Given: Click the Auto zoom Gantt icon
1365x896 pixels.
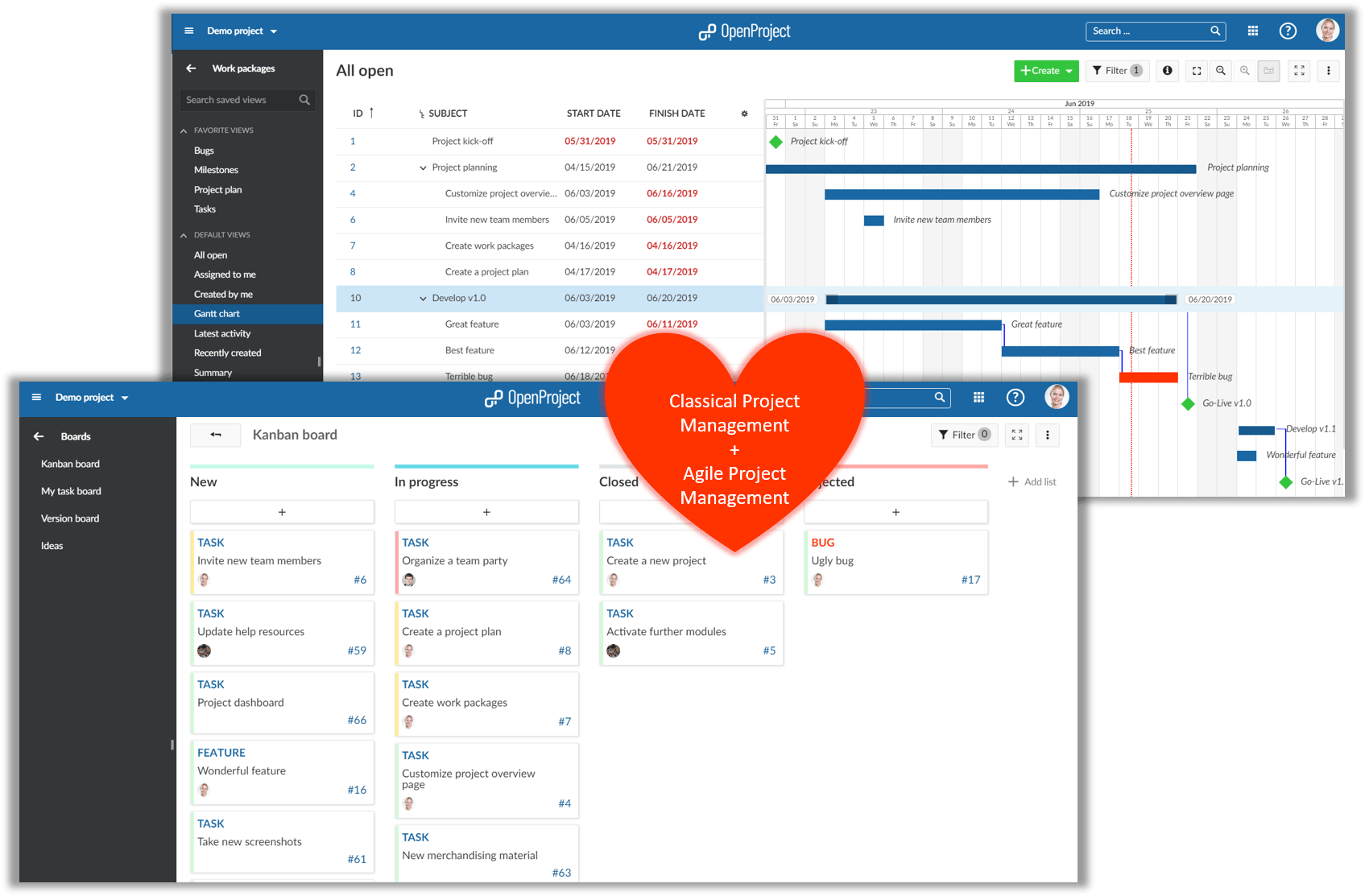Looking at the screenshot, I should (1268, 71).
